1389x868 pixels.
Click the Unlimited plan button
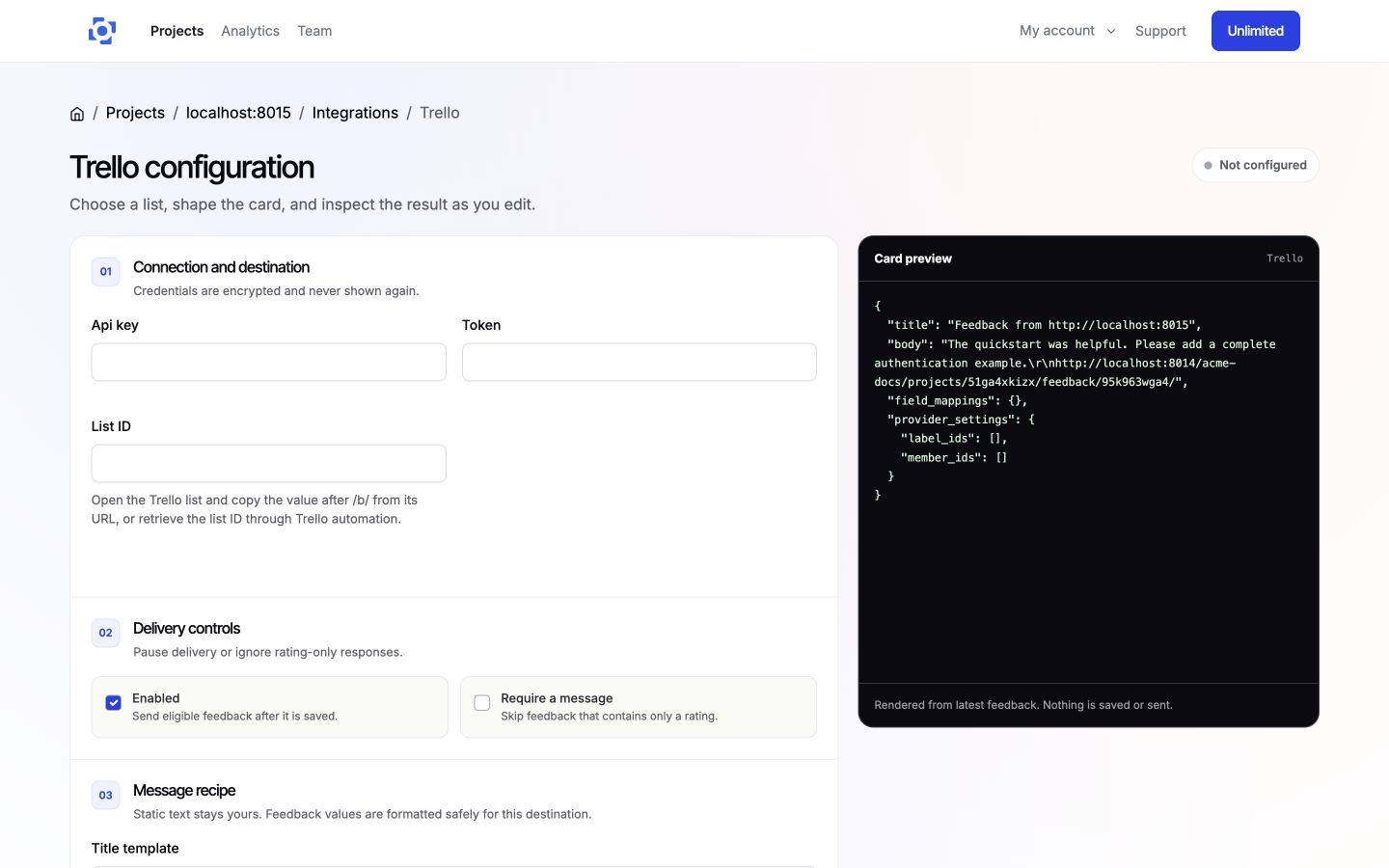click(1255, 31)
